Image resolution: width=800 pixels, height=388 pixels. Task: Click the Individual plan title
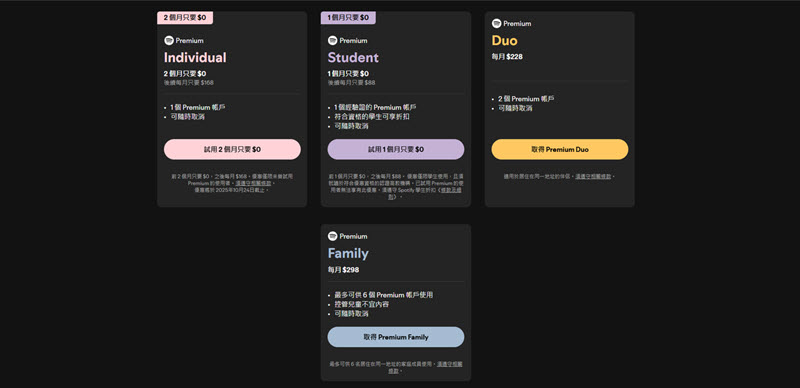[195, 57]
